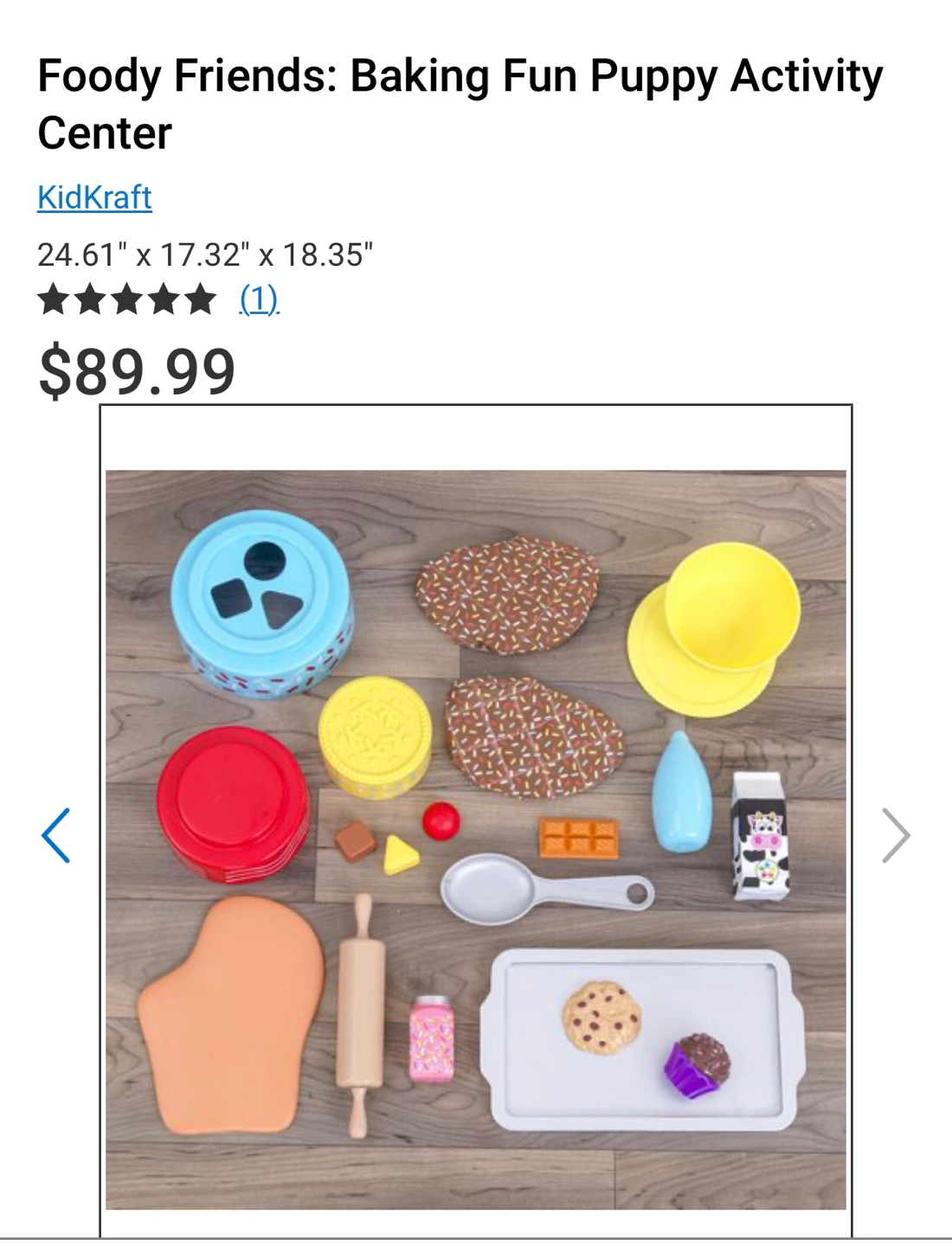
Task: Click the chocolate chip cookie on tray
Action: pos(601,1017)
